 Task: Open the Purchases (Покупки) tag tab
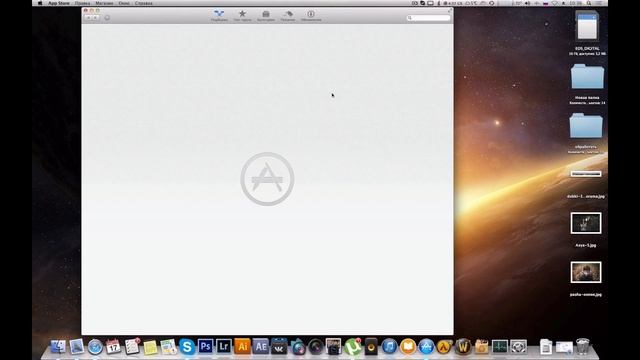point(288,16)
